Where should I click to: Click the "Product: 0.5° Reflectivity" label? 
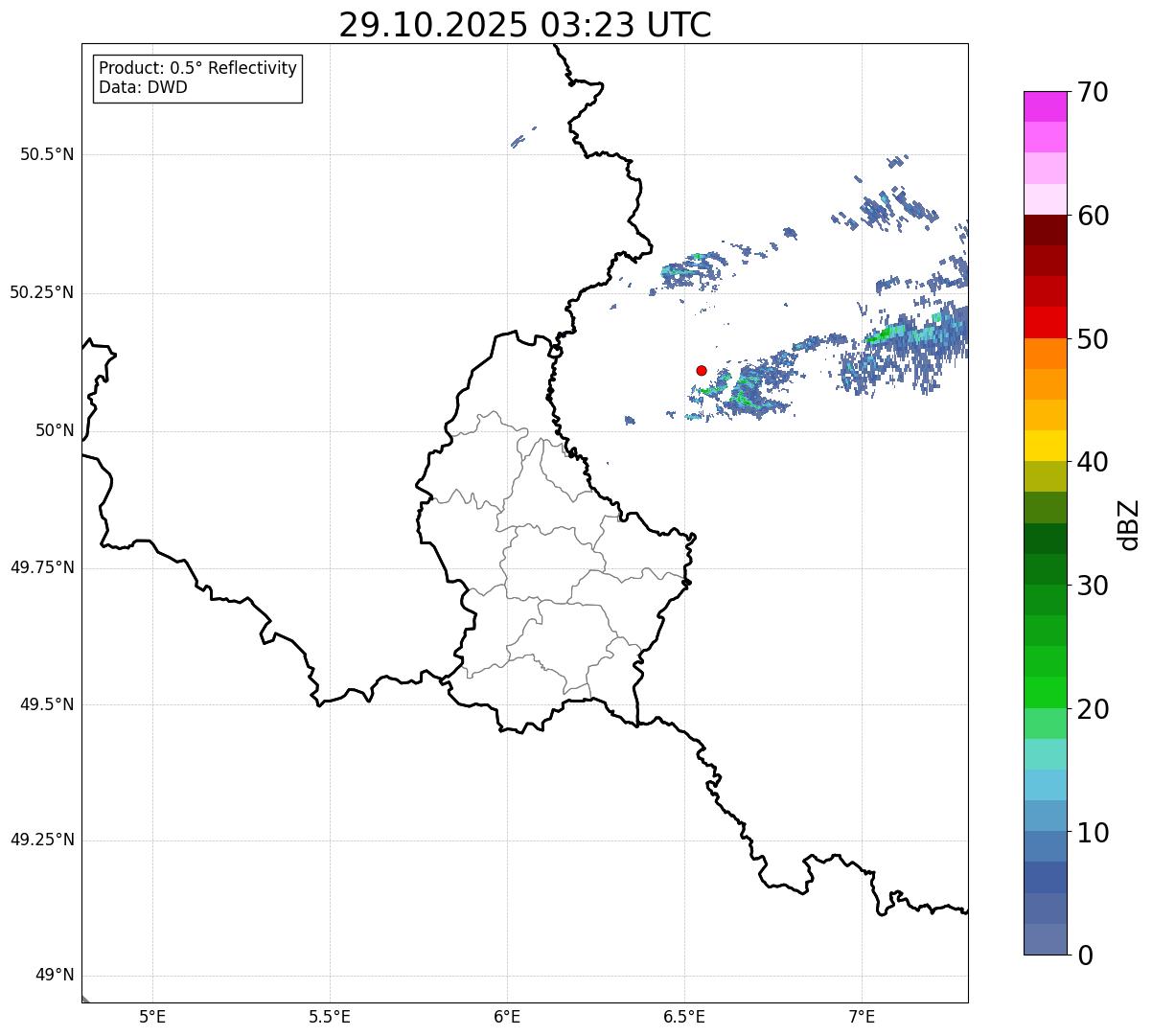coord(198,69)
